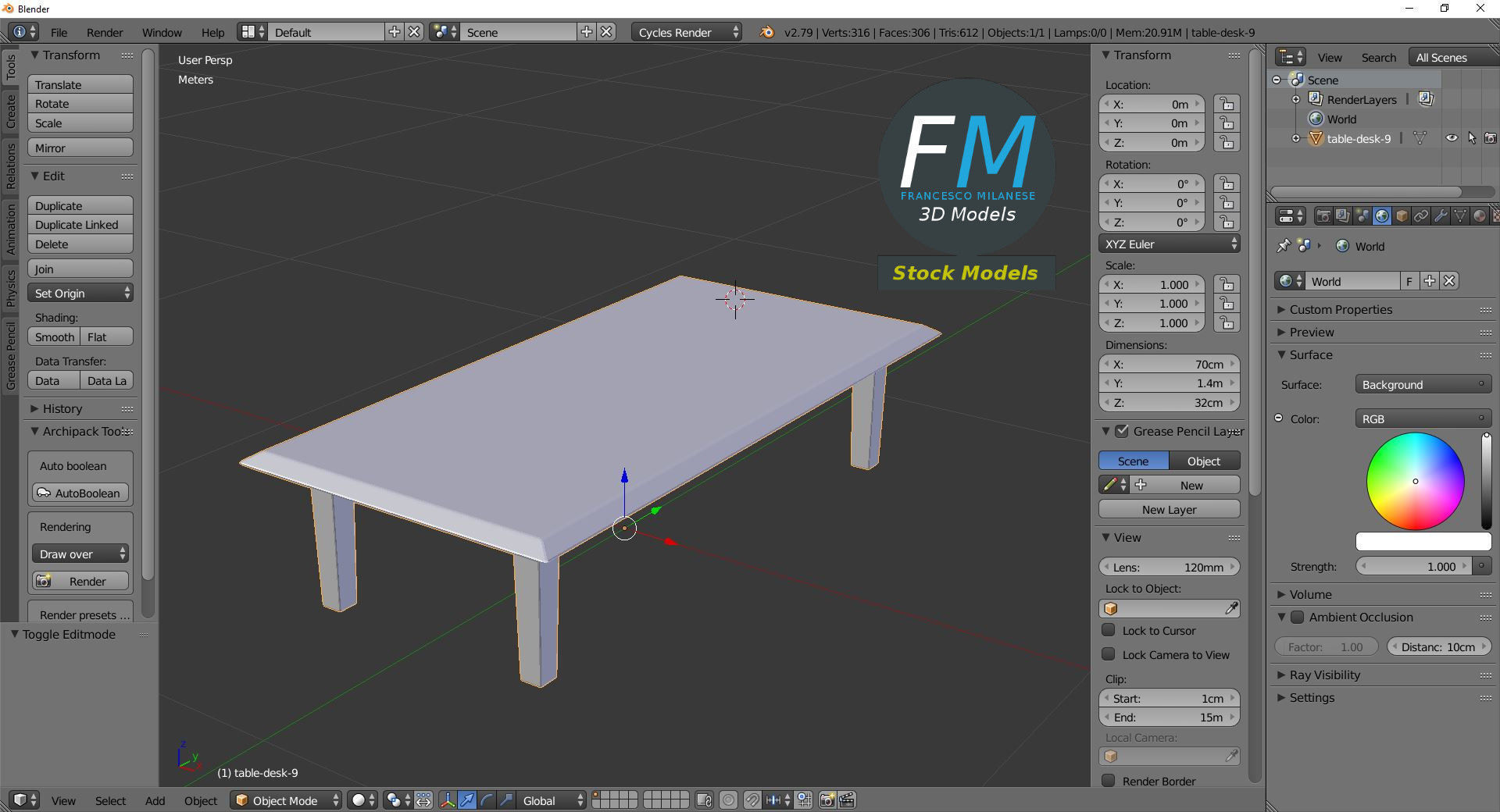
Task: Click the eyedropper in Lock to Object
Action: (1231, 608)
